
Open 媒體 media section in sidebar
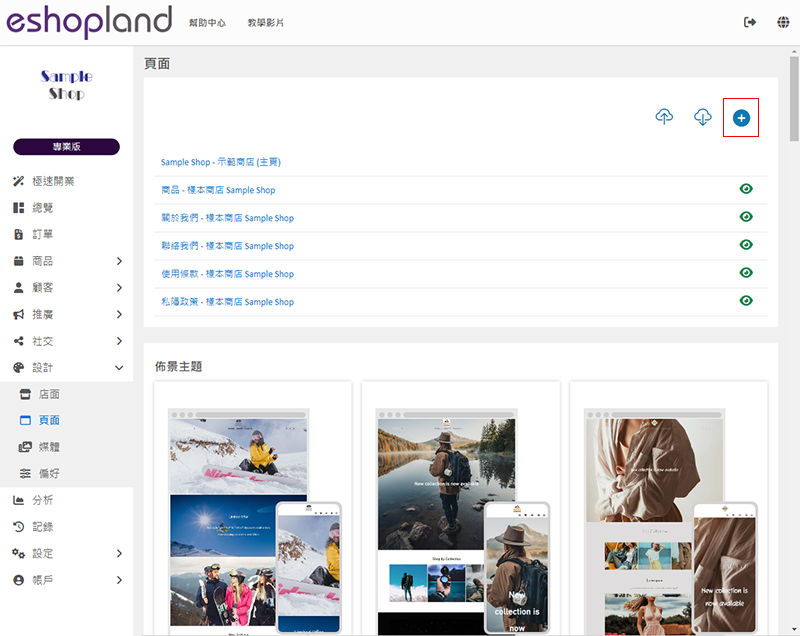49,447
